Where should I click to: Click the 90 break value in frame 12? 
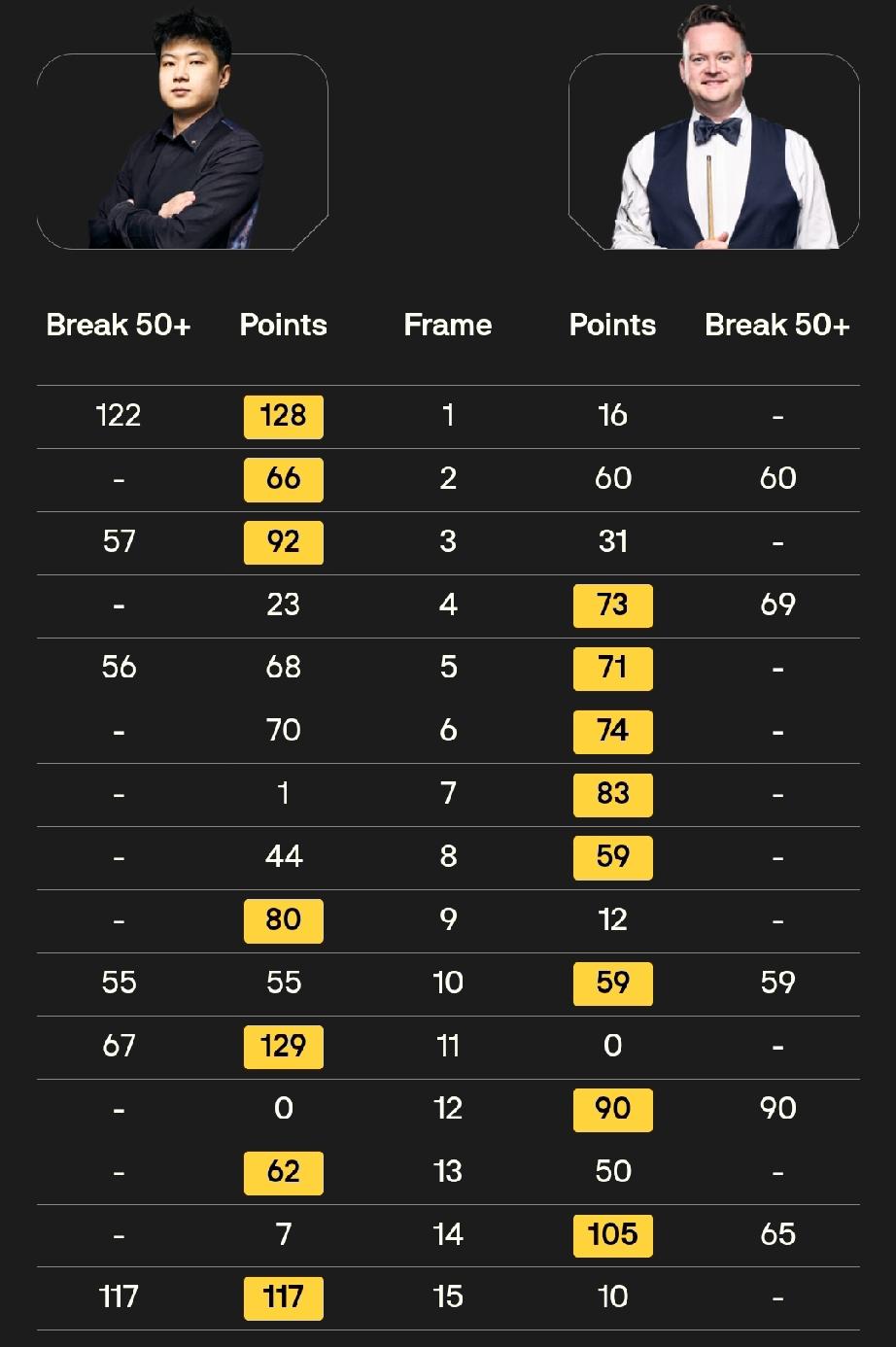777,1109
